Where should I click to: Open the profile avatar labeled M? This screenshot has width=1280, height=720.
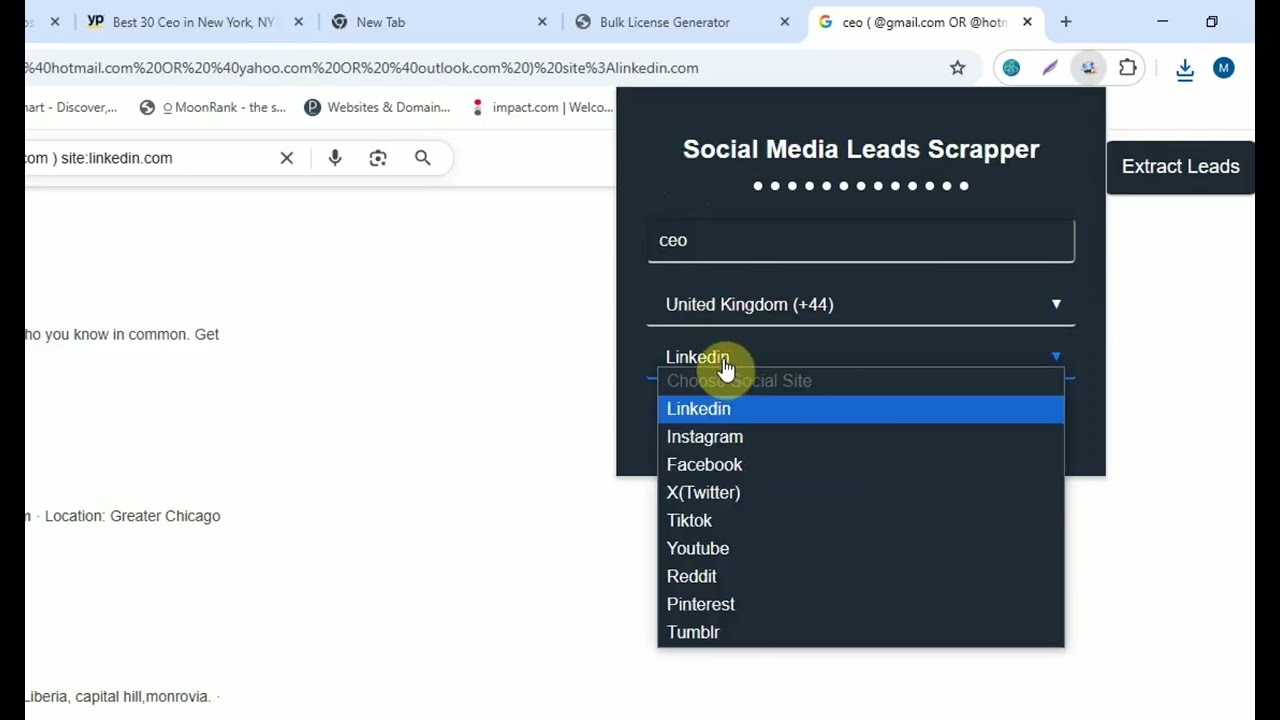1224,68
